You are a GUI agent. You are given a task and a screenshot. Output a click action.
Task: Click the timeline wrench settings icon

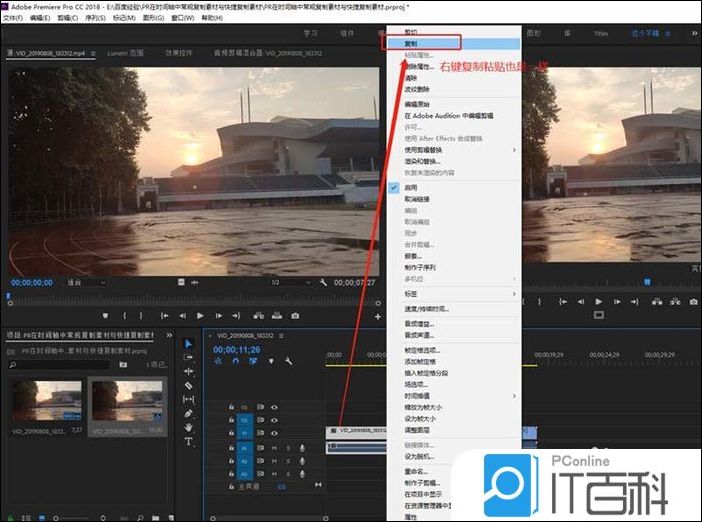coord(288,361)
